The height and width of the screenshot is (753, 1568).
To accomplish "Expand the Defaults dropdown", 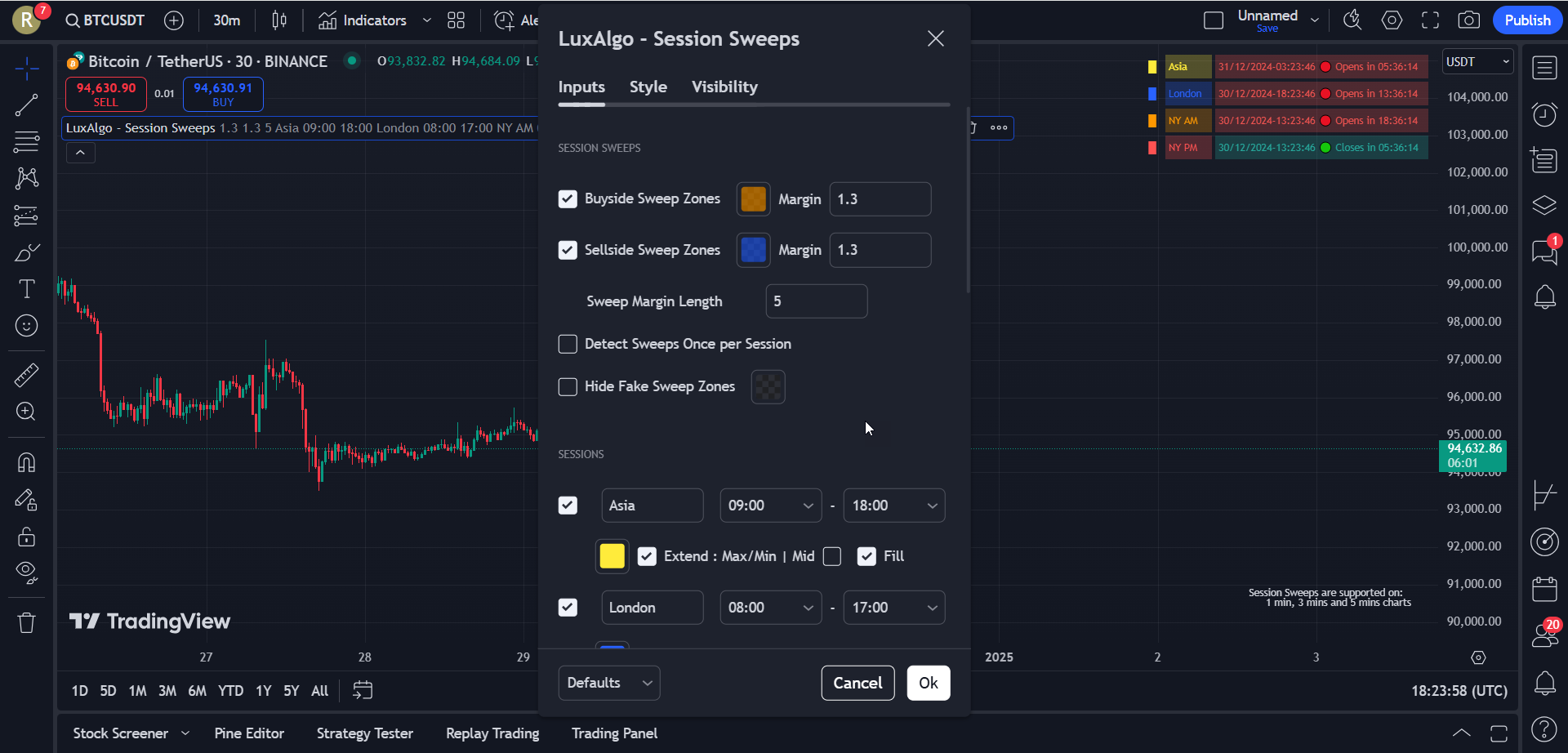I will click(609, 683).
